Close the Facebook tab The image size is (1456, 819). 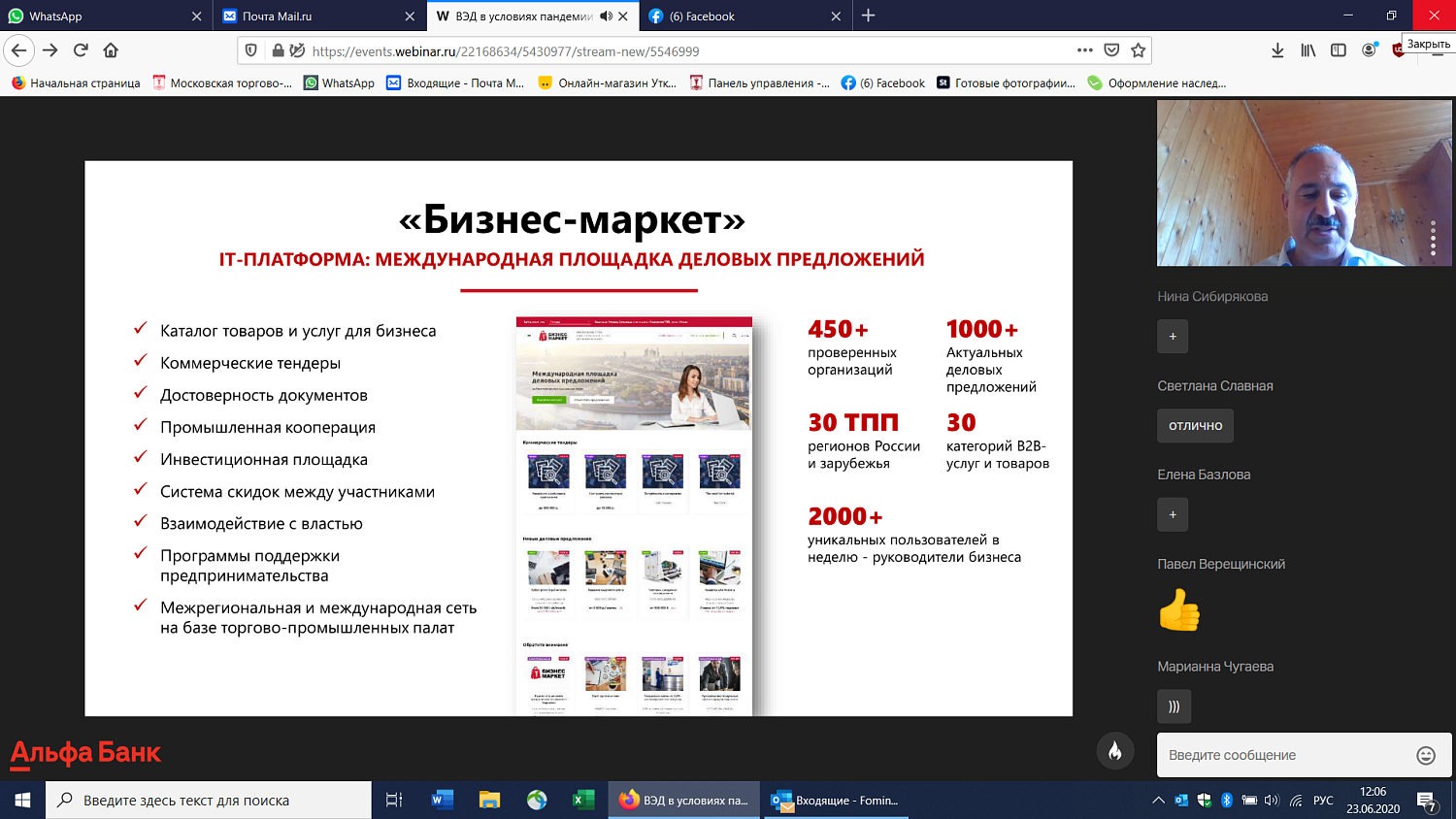[x=836, y=16]
